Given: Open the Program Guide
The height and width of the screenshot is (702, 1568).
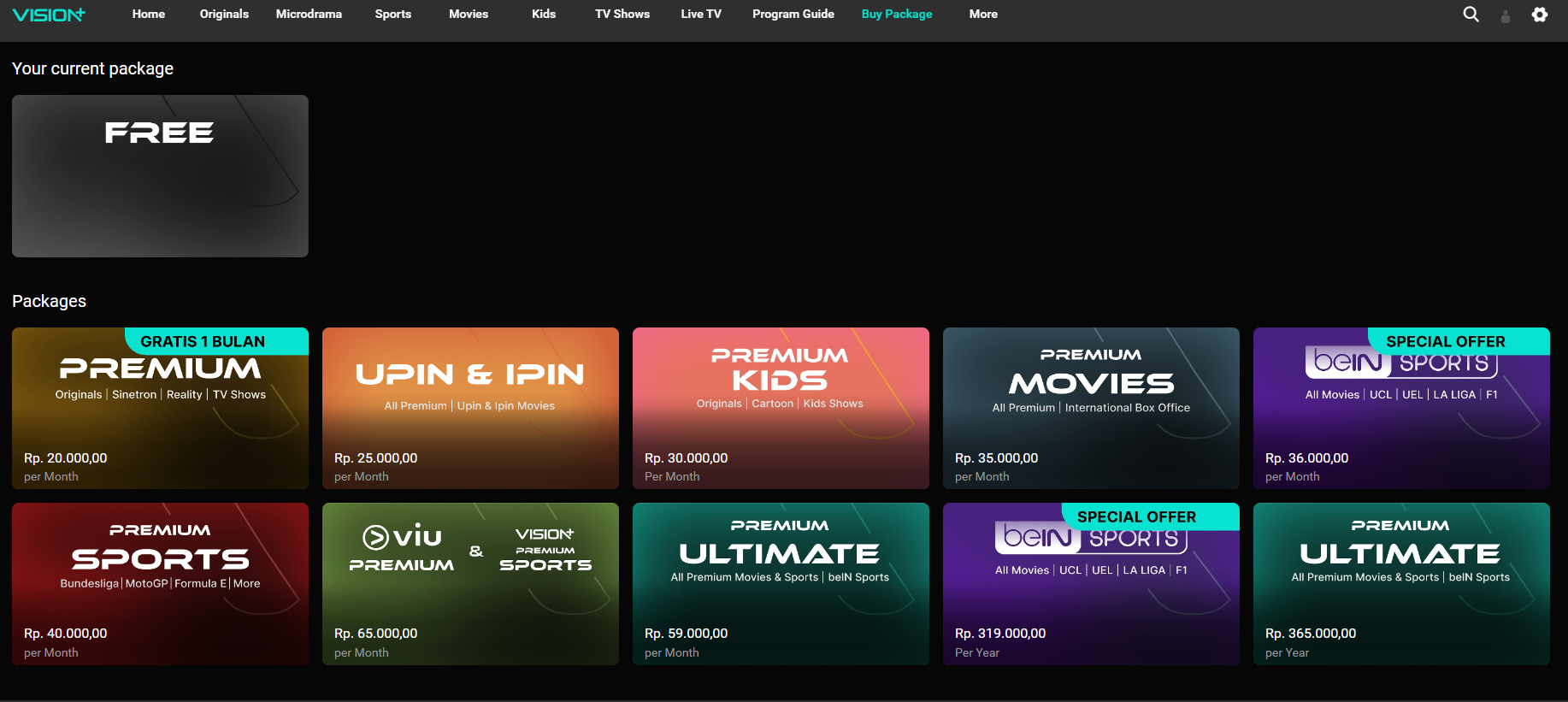Looking at the screenshot, I should coord(793,15).
